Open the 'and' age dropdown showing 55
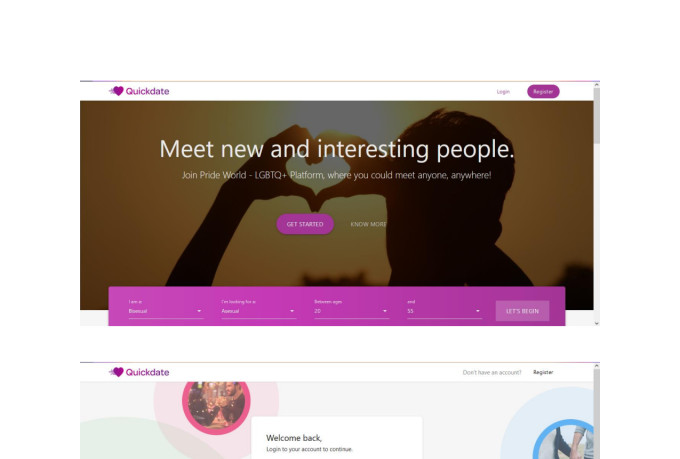This screenshot has height=459, width=680. (445, 311)
